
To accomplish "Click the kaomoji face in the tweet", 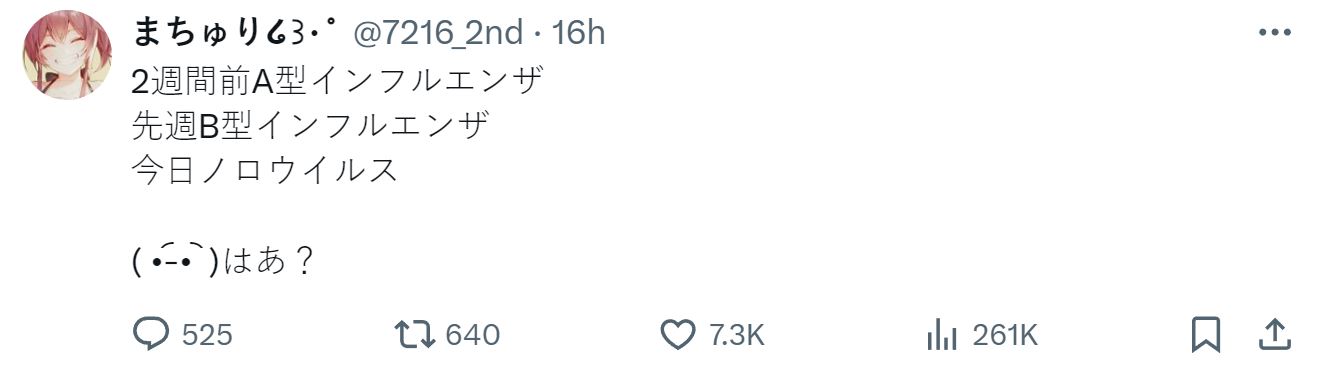I will [176, 261].
